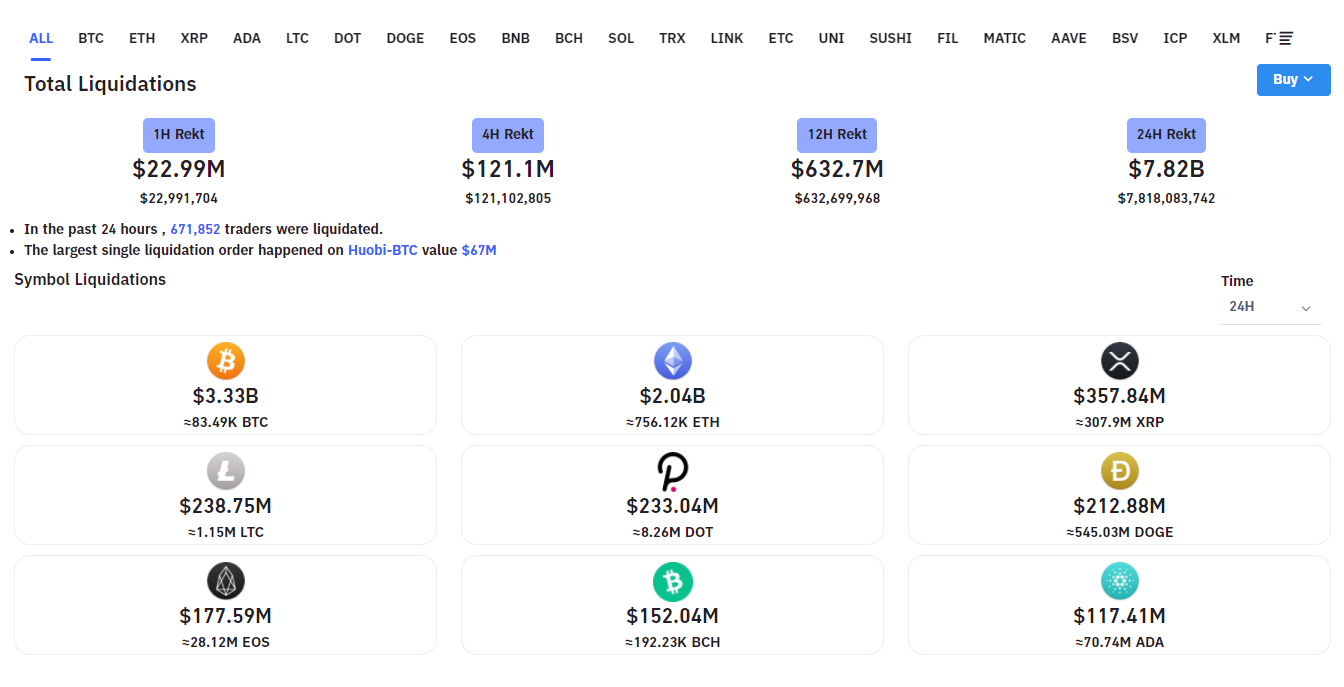Switch to the SOL tab
1344x687 pixels.
click(x=621, y=38)
